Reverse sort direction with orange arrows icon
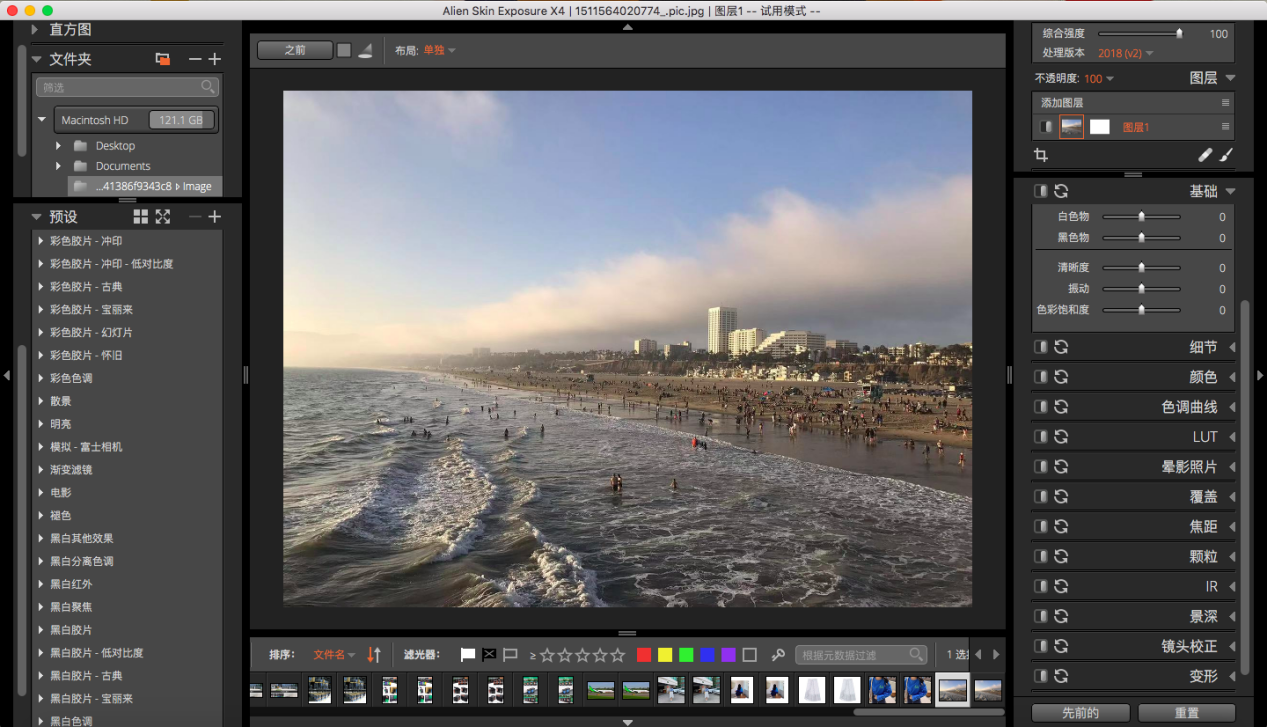1267x727 pixels. (x=374, y=655)
